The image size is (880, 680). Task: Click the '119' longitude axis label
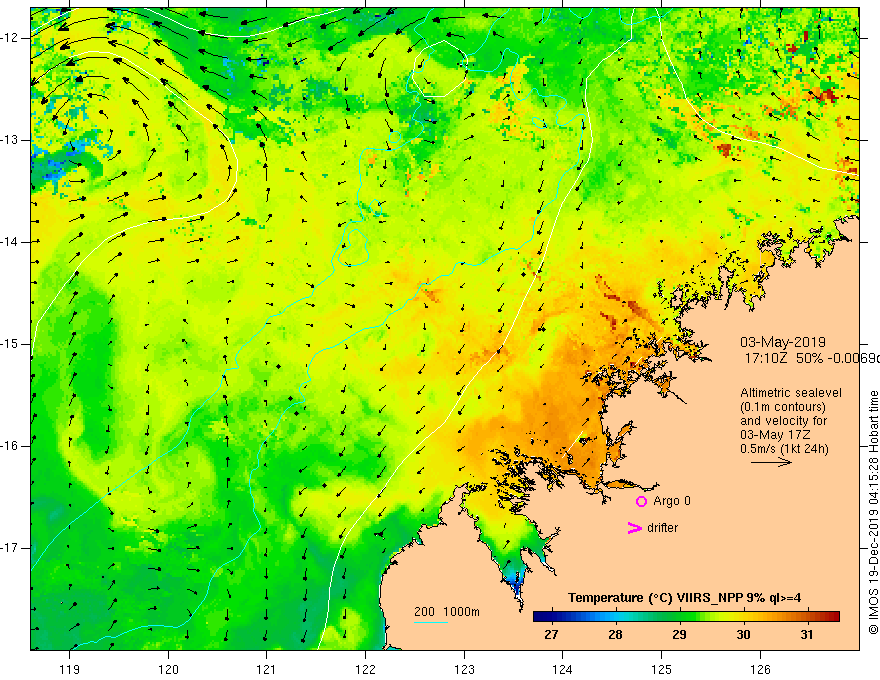[70, 669]
